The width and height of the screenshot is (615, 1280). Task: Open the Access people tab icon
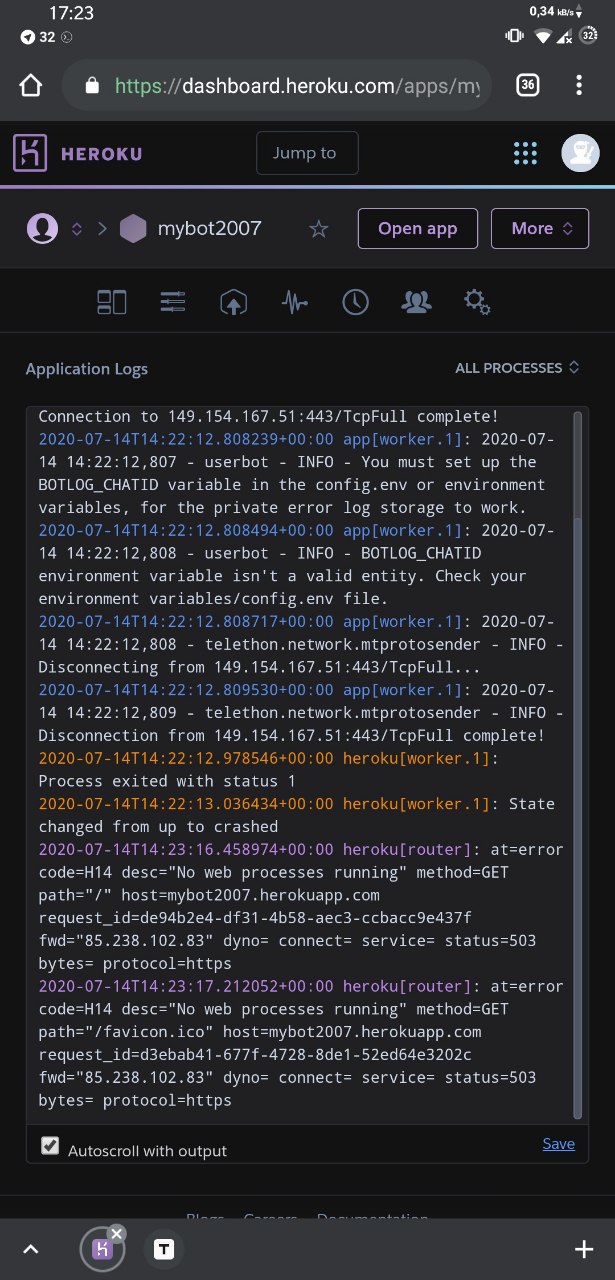pos(416,301)
